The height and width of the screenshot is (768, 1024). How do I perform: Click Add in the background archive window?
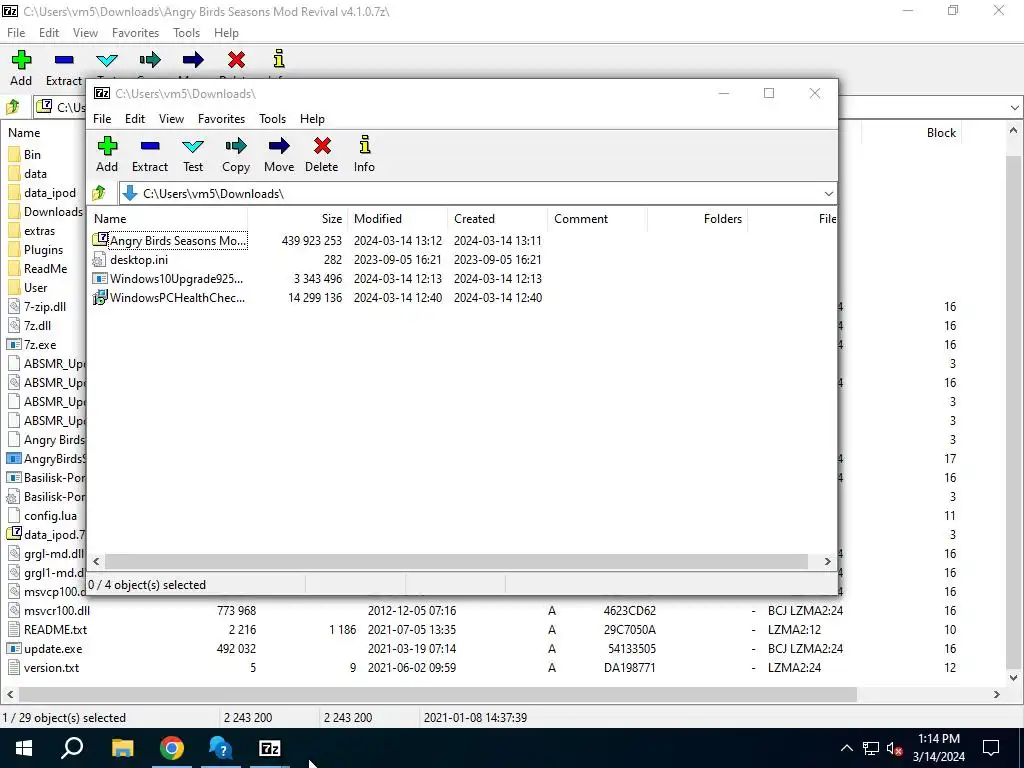(21, 69)
